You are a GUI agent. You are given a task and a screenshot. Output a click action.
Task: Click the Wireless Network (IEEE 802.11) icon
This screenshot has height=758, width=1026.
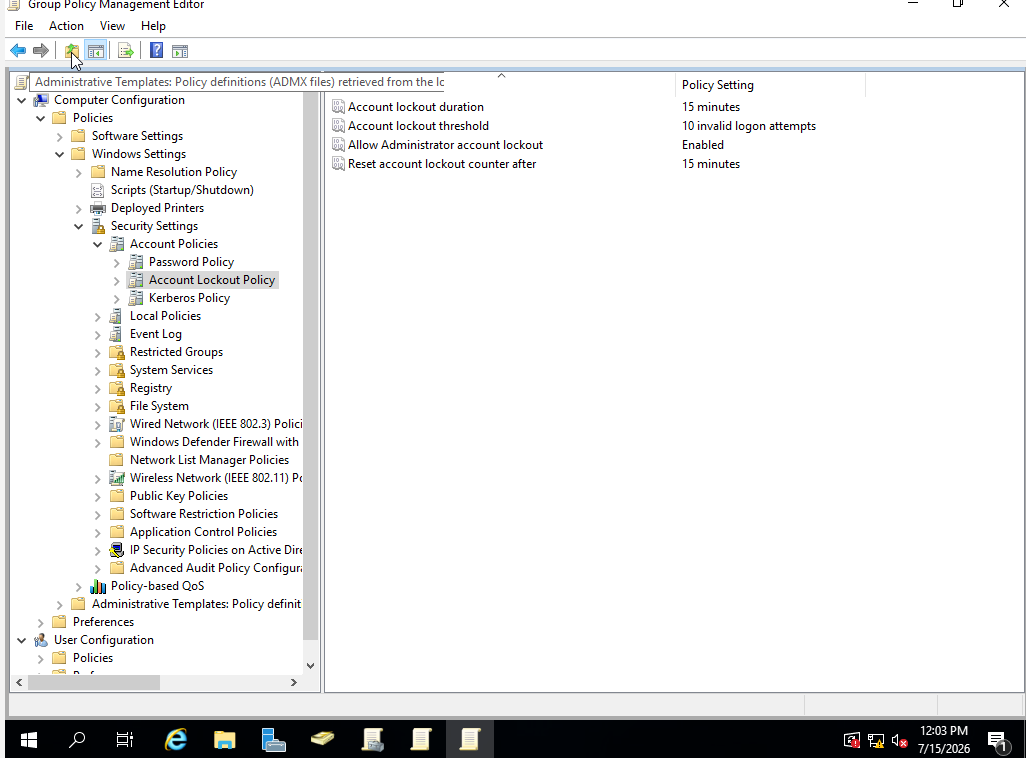[117, 478]
